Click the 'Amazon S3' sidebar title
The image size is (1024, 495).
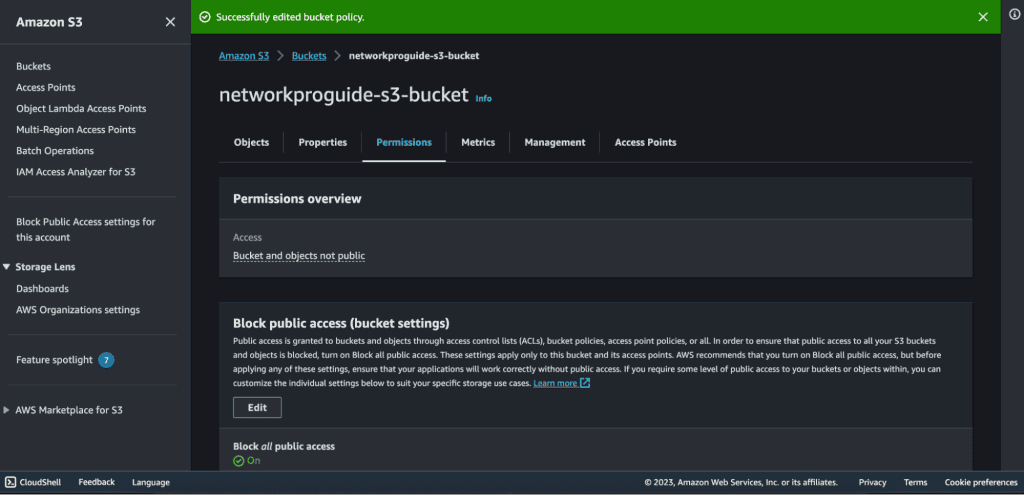(x=49, y=22)
